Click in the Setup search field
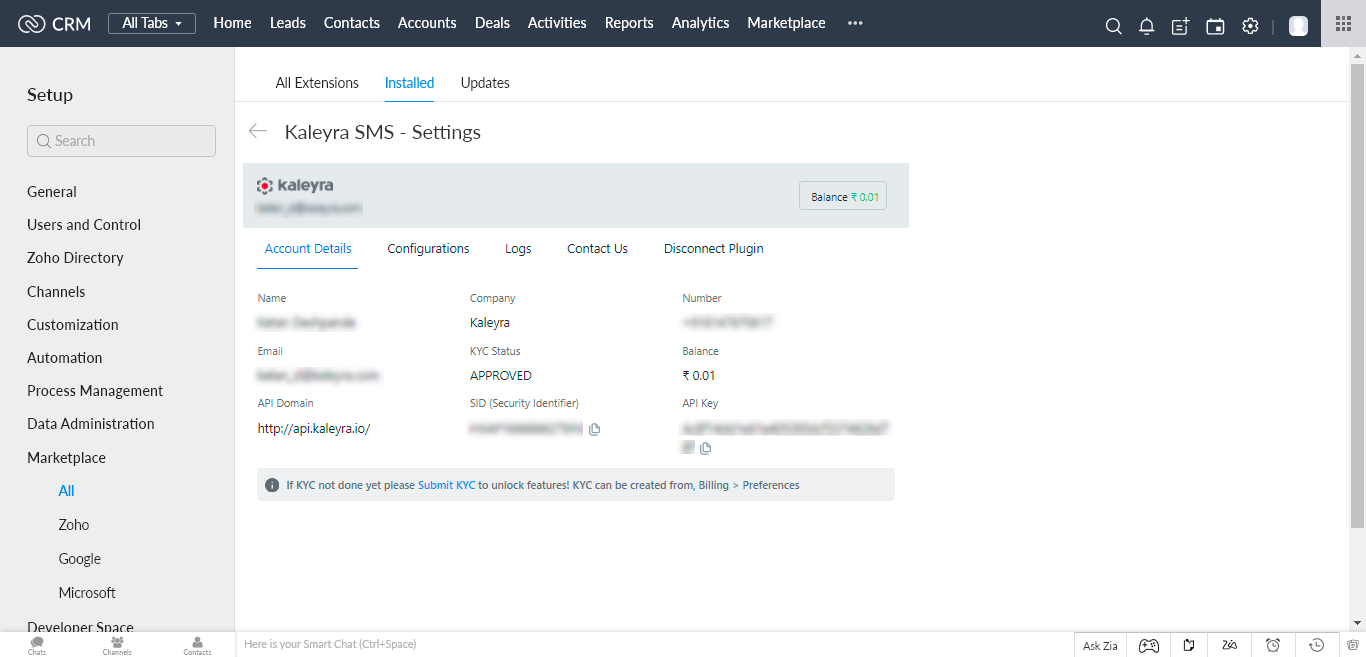The height and width of the screenshot is (657, 1366). (x=121, y=141)
